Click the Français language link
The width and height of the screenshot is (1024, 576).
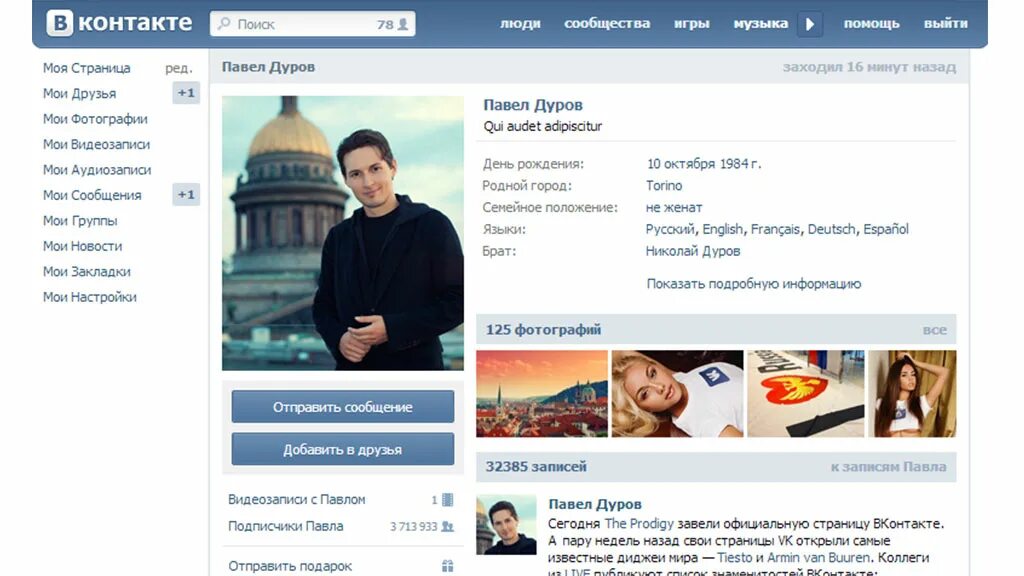pyautogui.click(x=775, y=229)
